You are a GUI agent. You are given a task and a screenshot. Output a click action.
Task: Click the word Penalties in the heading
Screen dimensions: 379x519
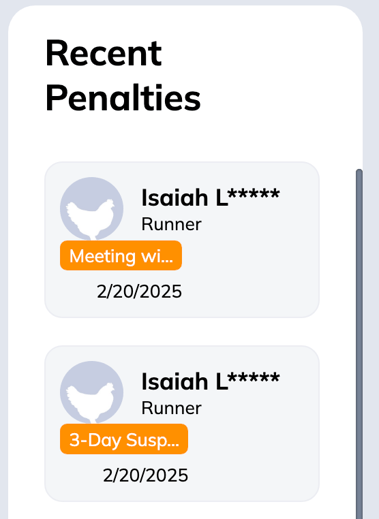(123, 98)
